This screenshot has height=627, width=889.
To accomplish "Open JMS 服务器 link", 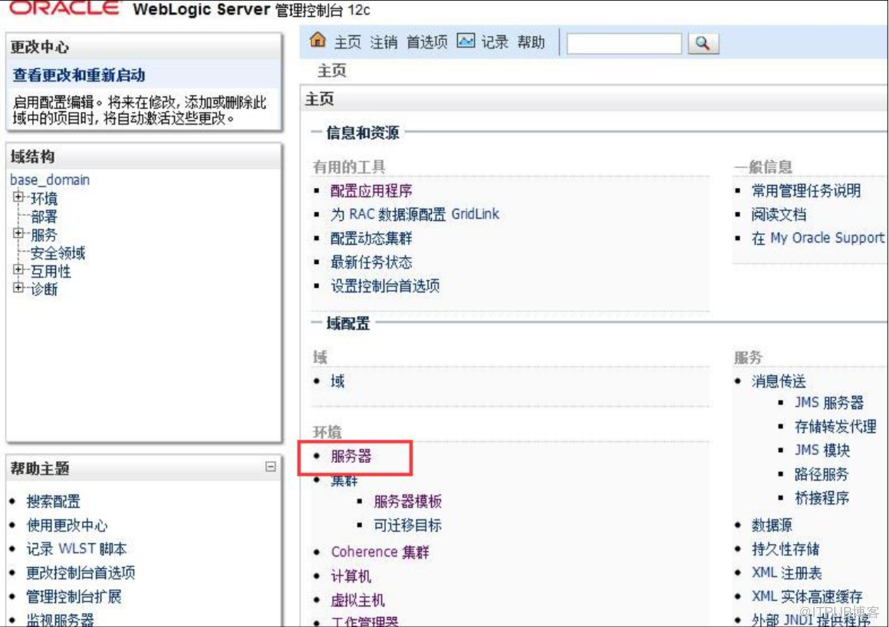I will coord(829,403).
